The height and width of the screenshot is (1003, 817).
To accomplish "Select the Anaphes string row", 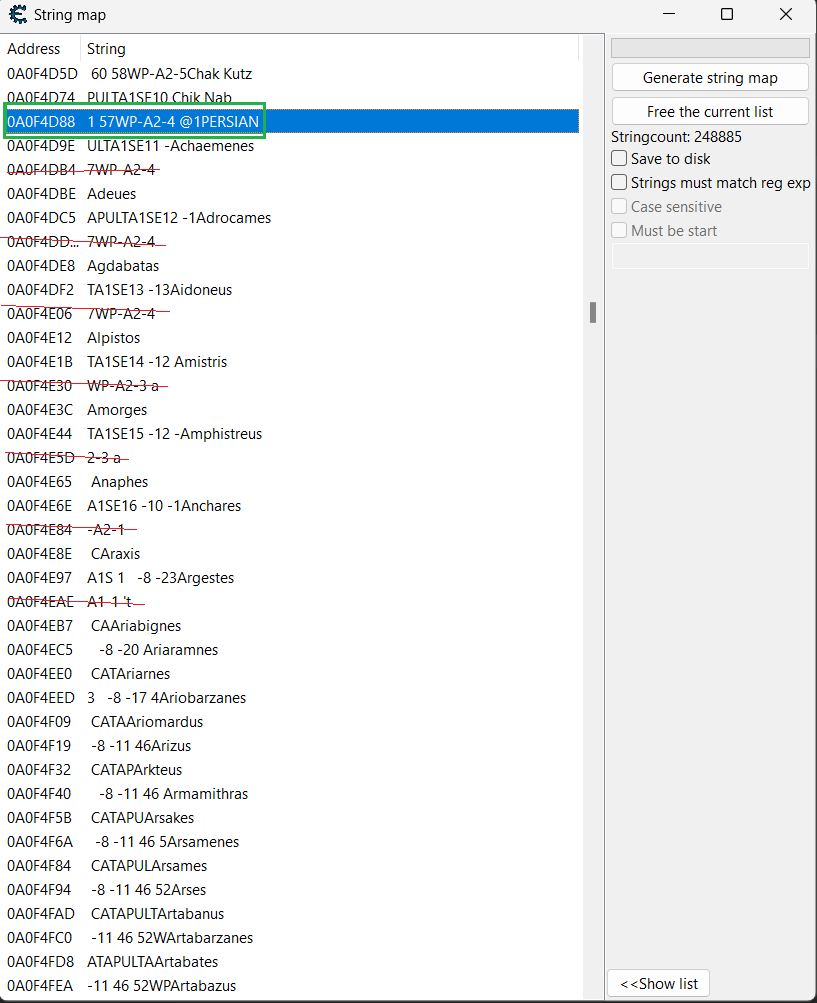I will 290,482.
